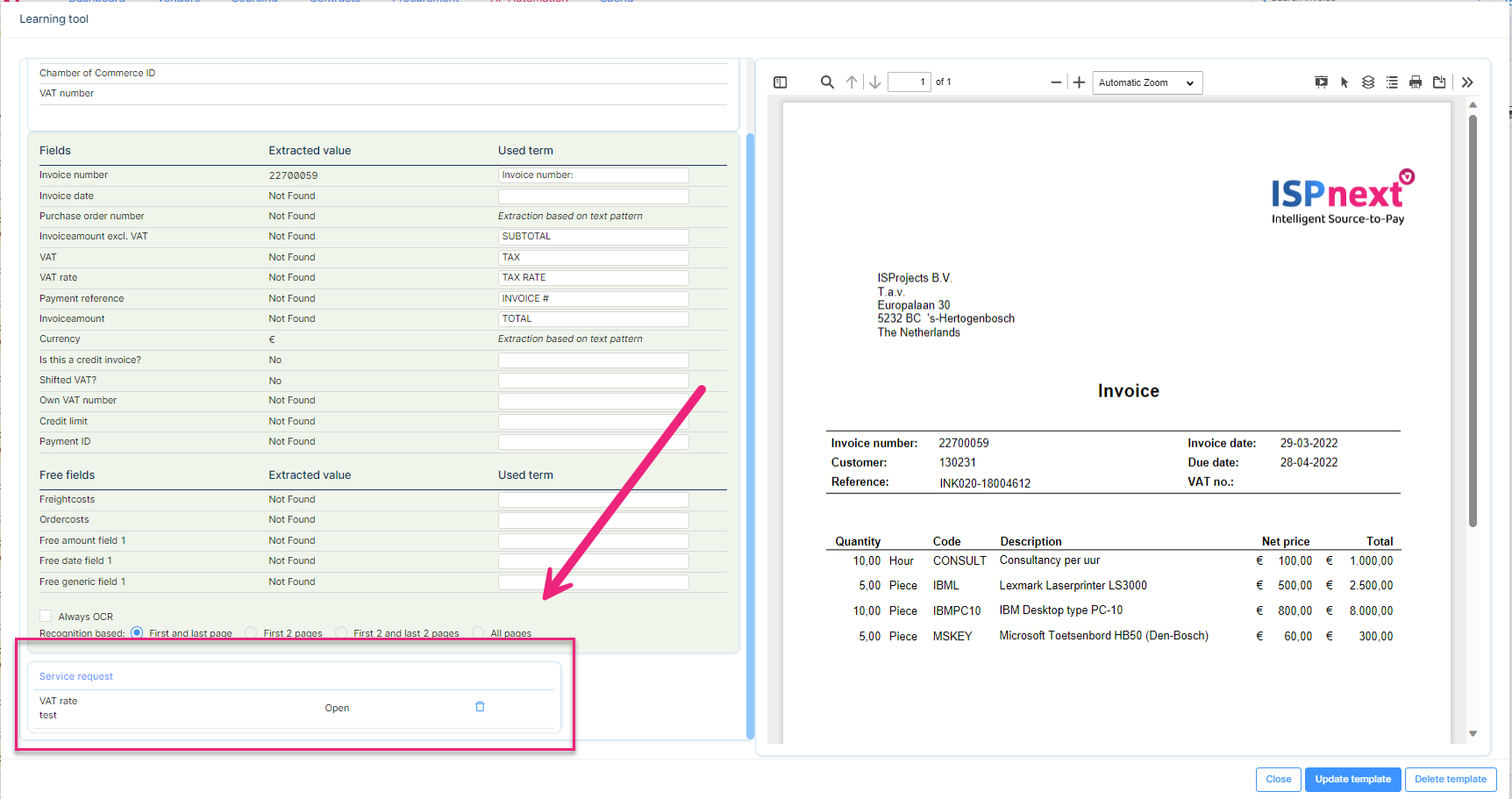Edit the TAX RATE used term field
This screenshot has height=799, width=1512.
click(x=594, y=278)
